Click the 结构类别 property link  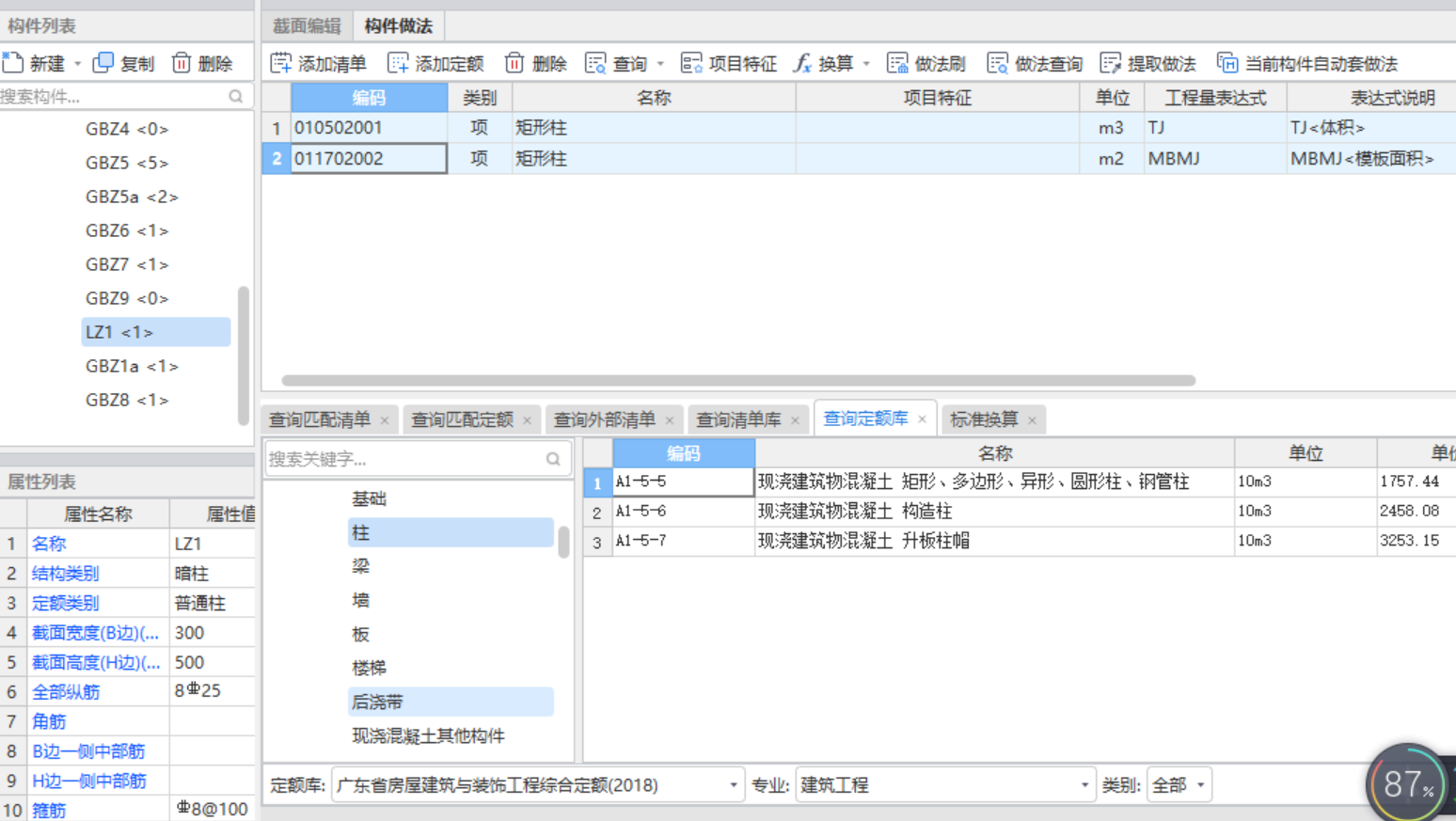pos(65,573)
